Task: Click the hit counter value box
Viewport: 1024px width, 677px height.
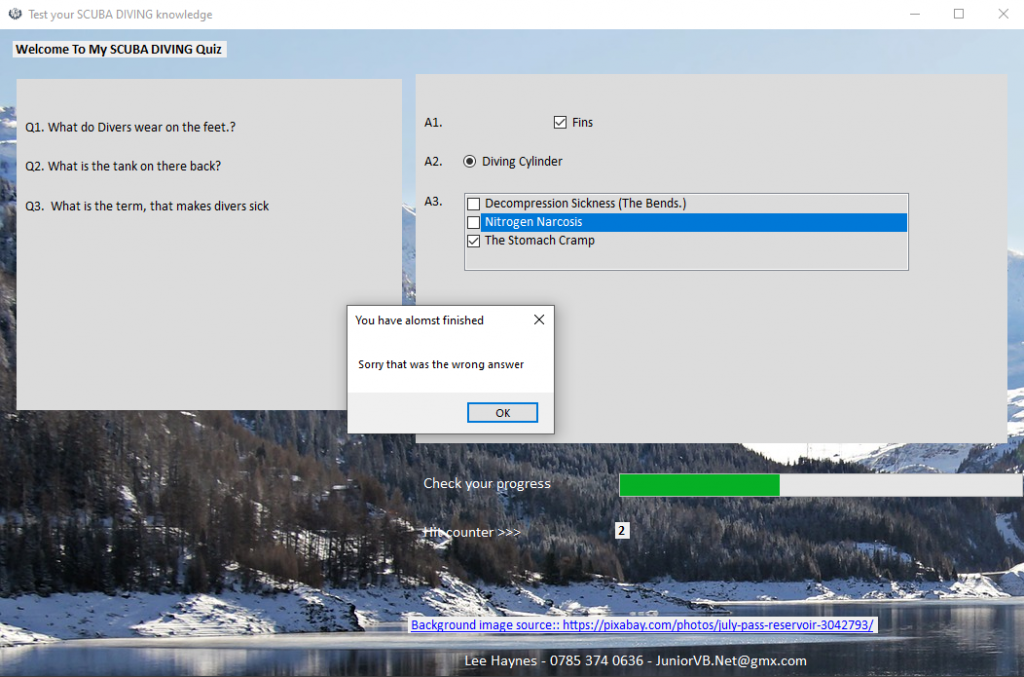Action: 622,531
